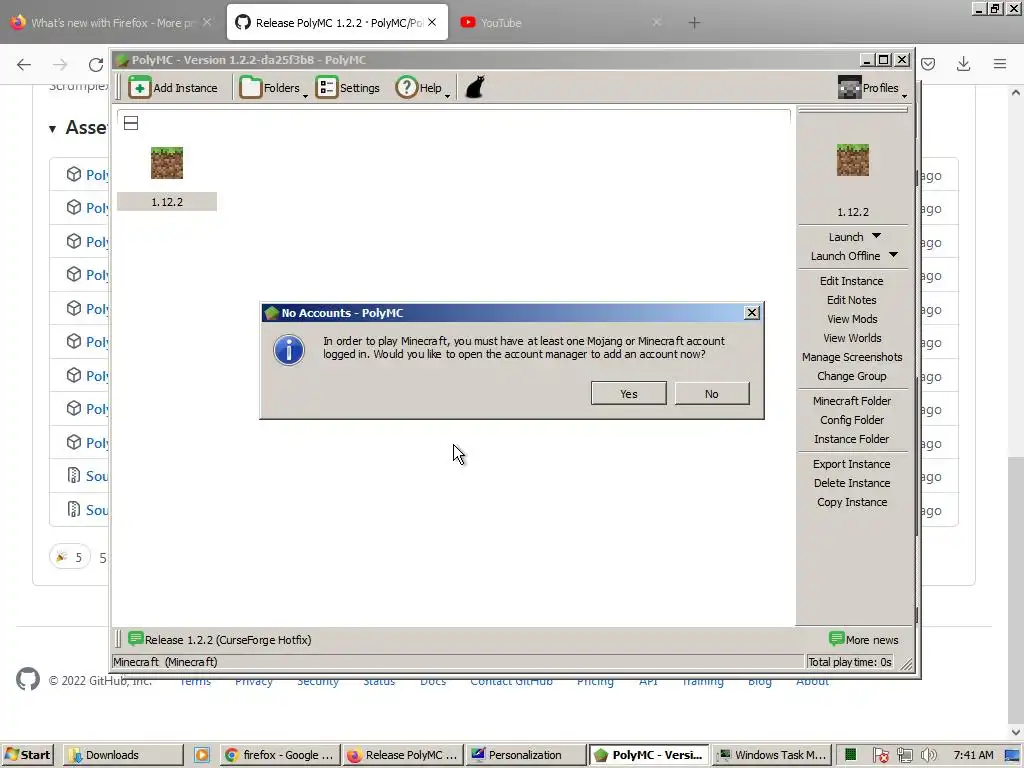Viewport: 1024px width, 768px height.
Task: Click Export Instance
Action: pyautogui.click(x=852, y=464)
